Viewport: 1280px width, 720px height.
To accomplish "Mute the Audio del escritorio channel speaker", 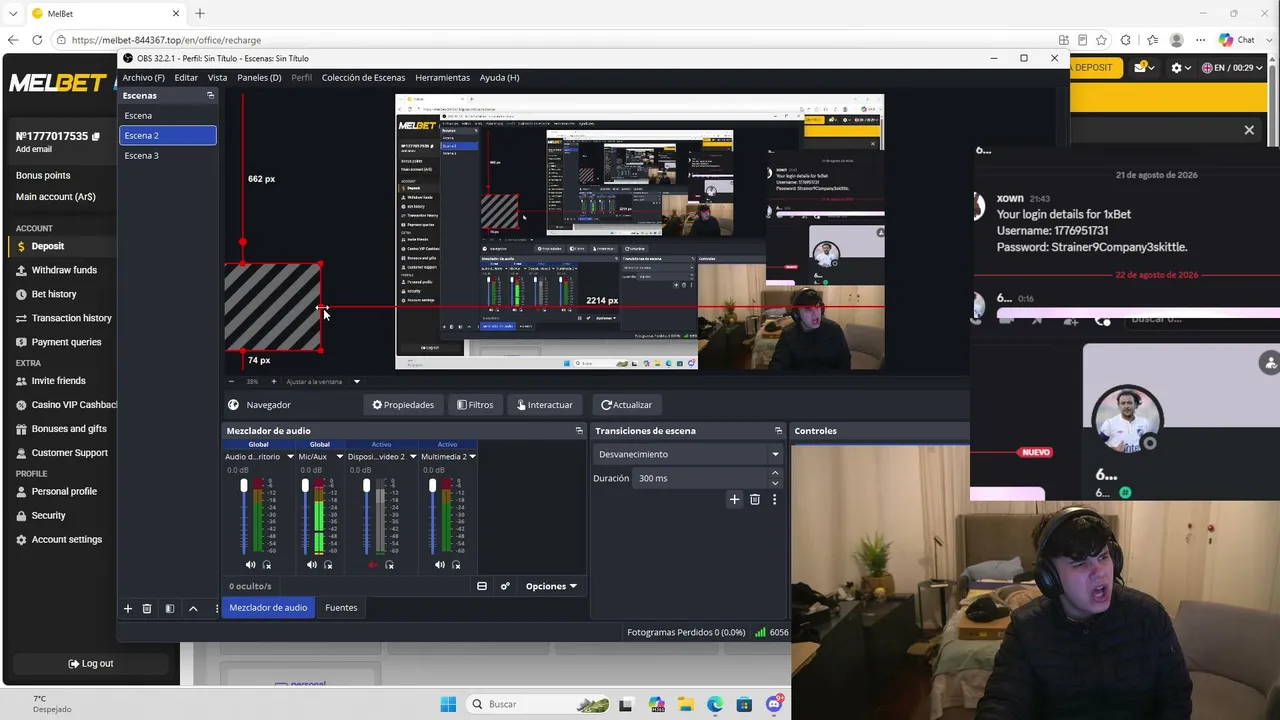I will 250,565.
